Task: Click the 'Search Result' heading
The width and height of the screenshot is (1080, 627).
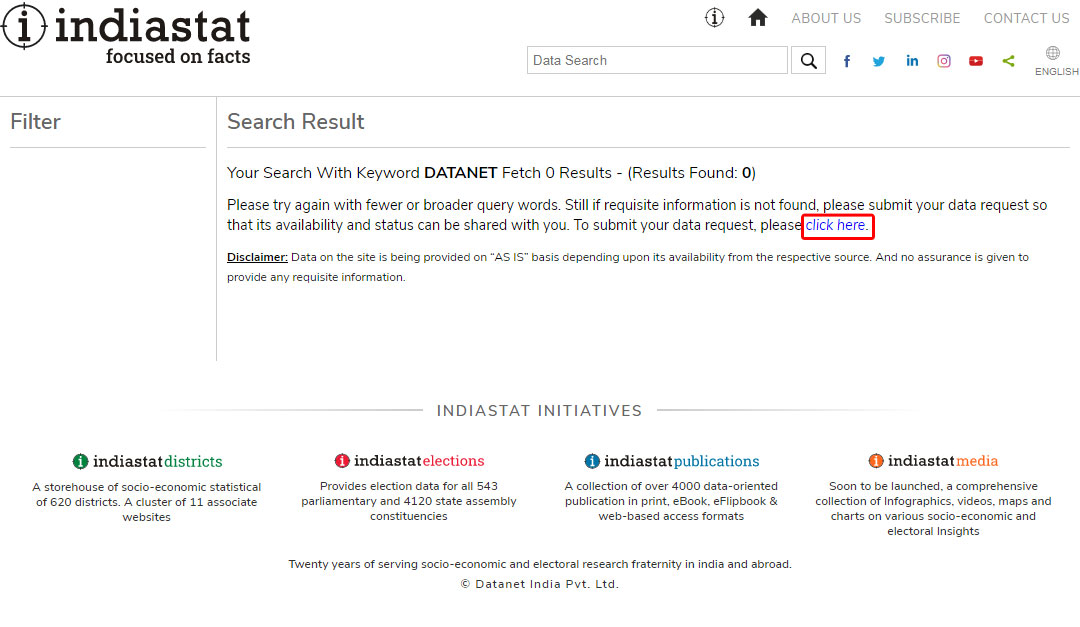Action: pos(295,122)
